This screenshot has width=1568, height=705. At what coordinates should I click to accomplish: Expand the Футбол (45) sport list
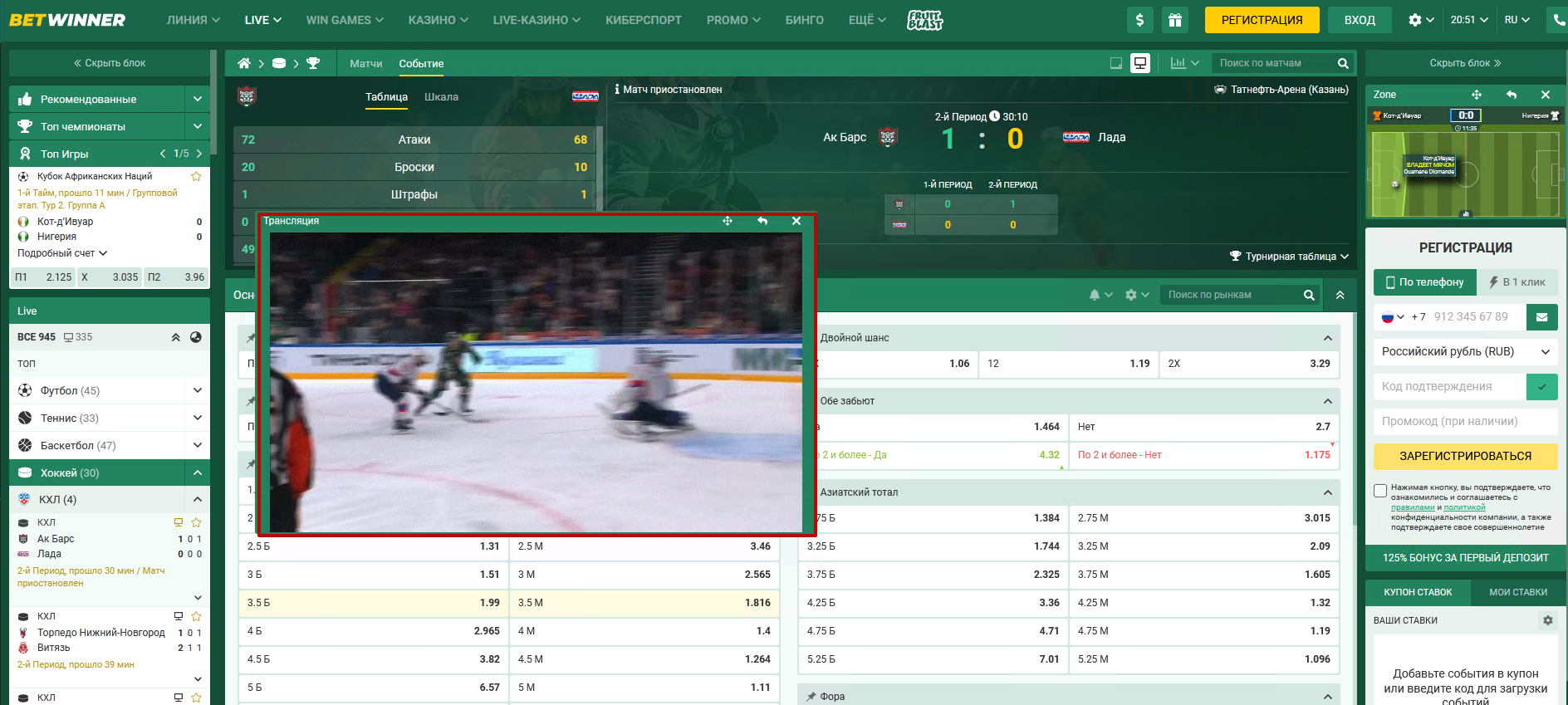tap(198, 390)
